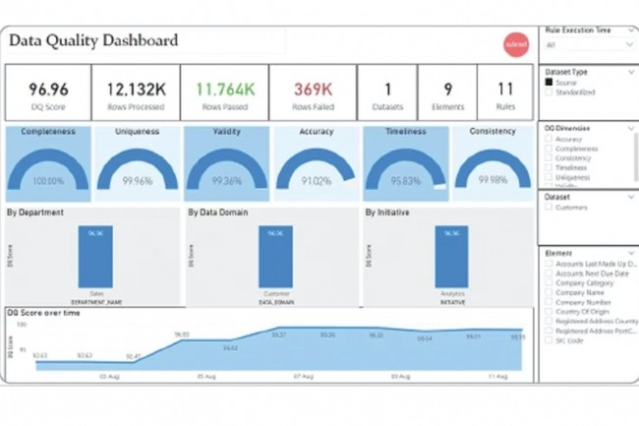The height and width of the screenshot is (426, 639).
Task: Click the 09 Aug axis label
Action: (x=401, y=377)
